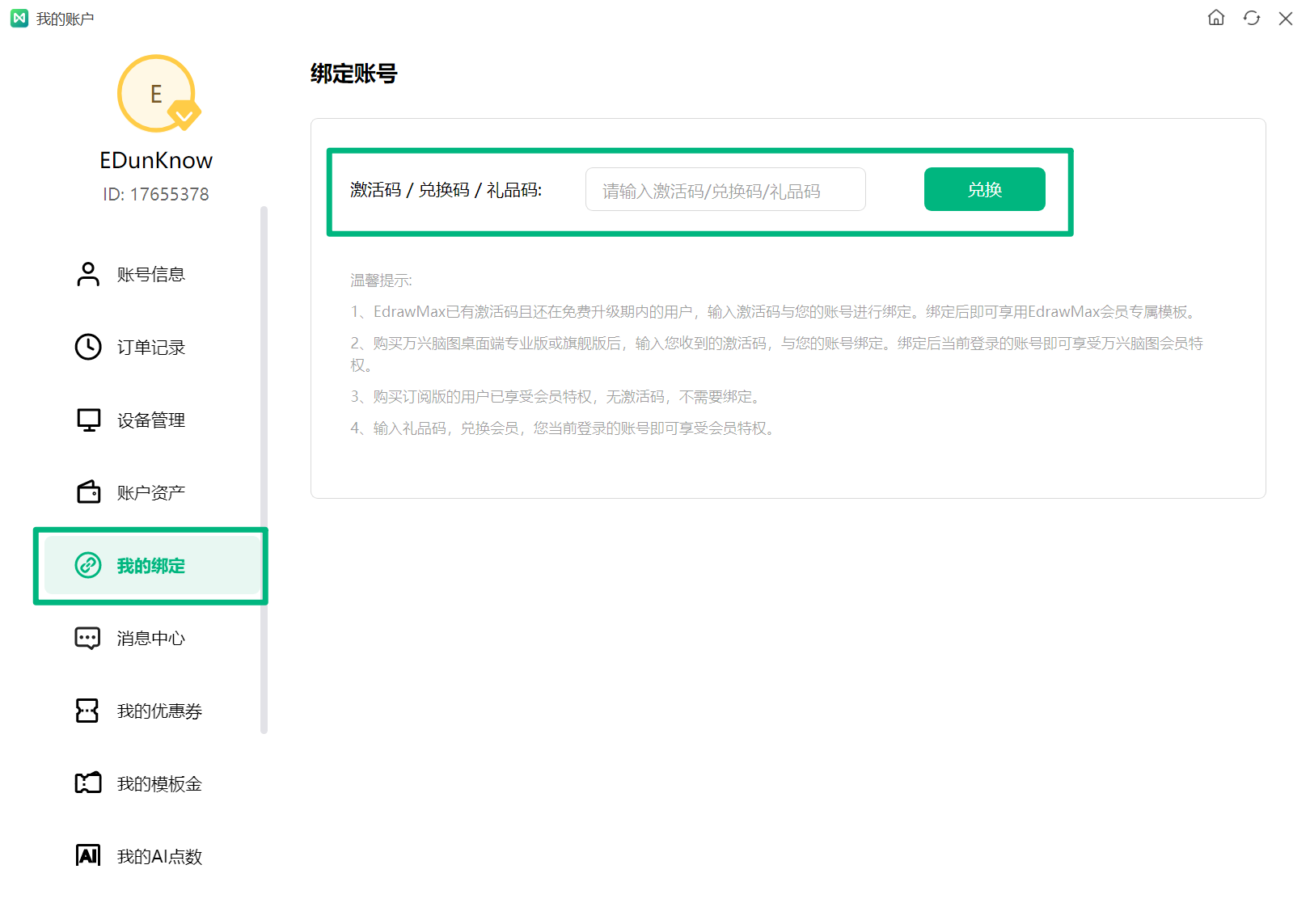Screen dimensions: 1310x924
Task: Click the tip line about gift codes
Action: [564, 428]
